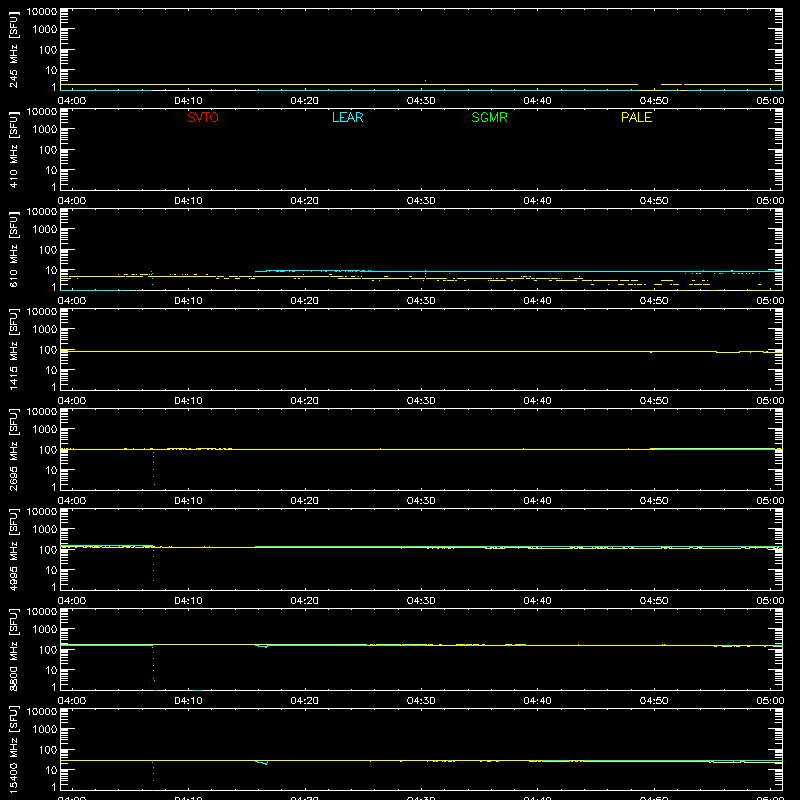Click the 04:50 tick label under the 2695 MHz panel

click(x=654, y=501)
